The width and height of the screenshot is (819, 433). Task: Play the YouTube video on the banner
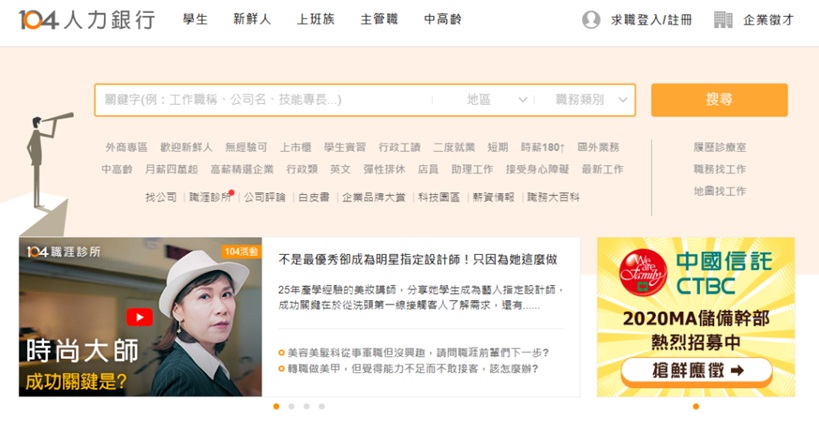click(x=139, y=317)
